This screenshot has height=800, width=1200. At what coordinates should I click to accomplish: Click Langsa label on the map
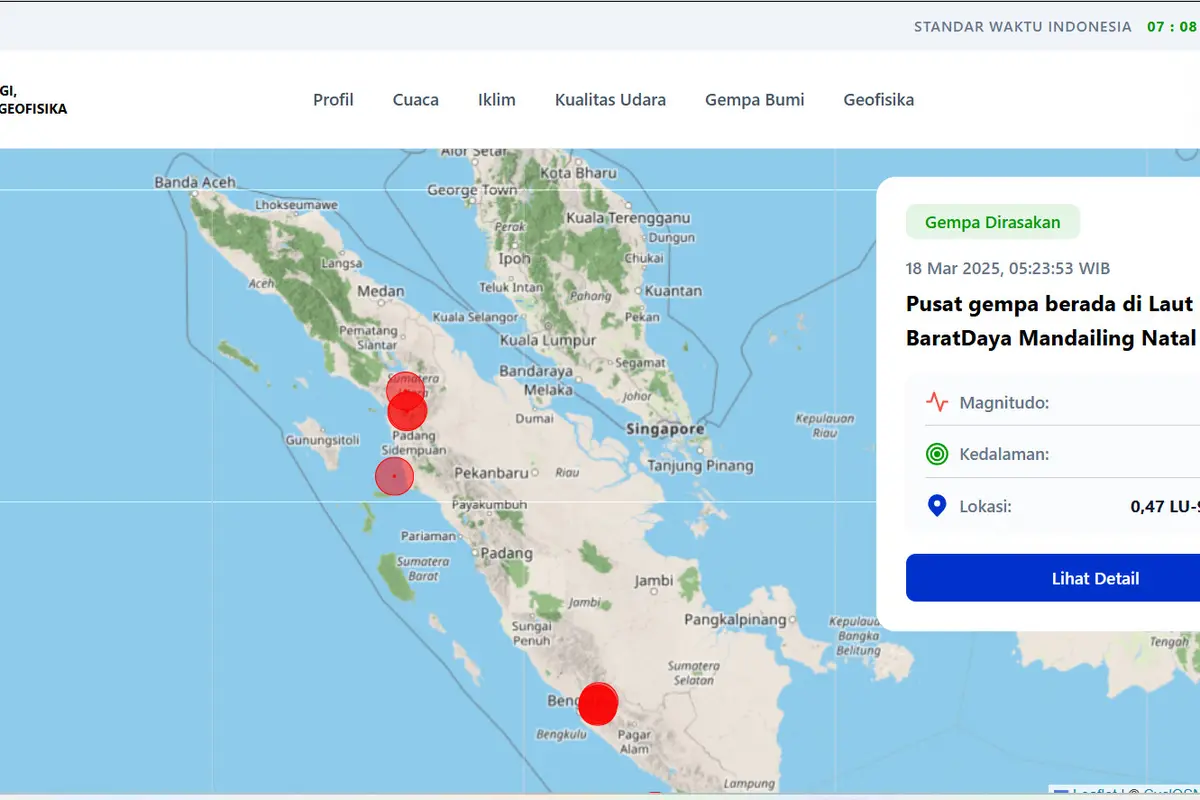pos(341,264)
